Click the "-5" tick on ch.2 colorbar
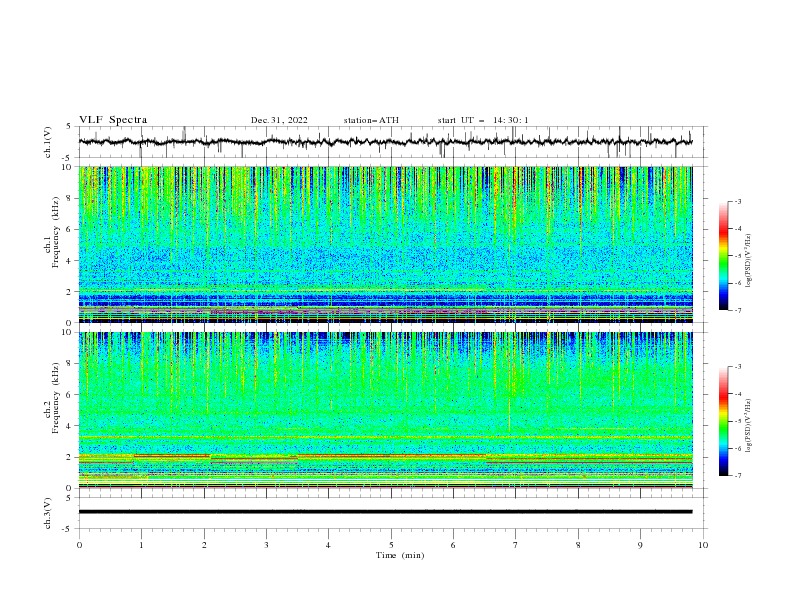792x612 pixels. click(x=737, y=421)
